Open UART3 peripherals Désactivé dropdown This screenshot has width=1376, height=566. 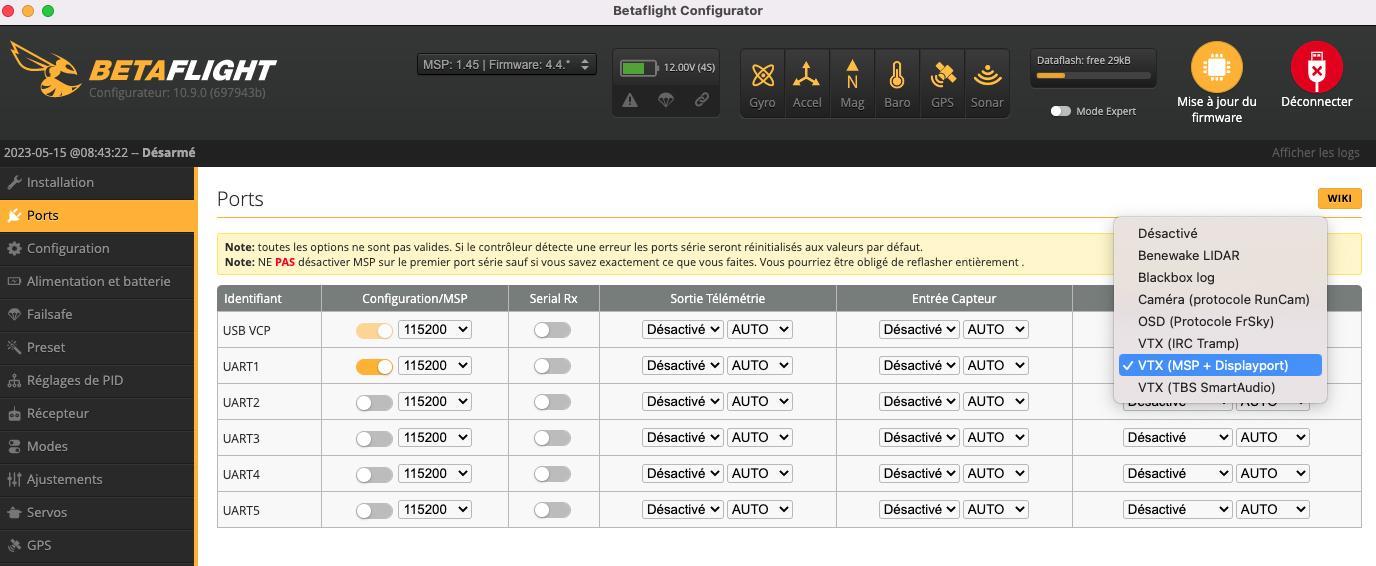point(1178,437)
